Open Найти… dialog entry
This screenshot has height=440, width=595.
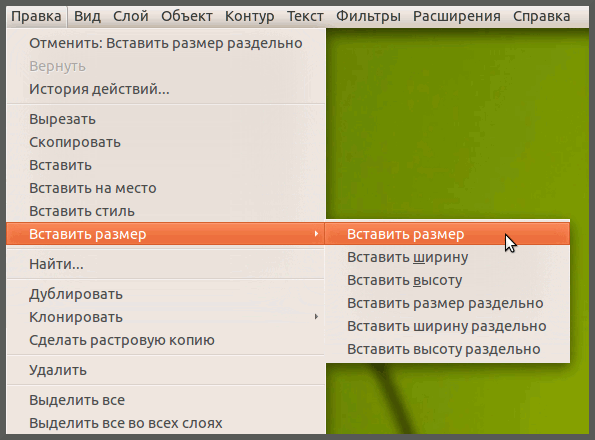pos(166,264)
